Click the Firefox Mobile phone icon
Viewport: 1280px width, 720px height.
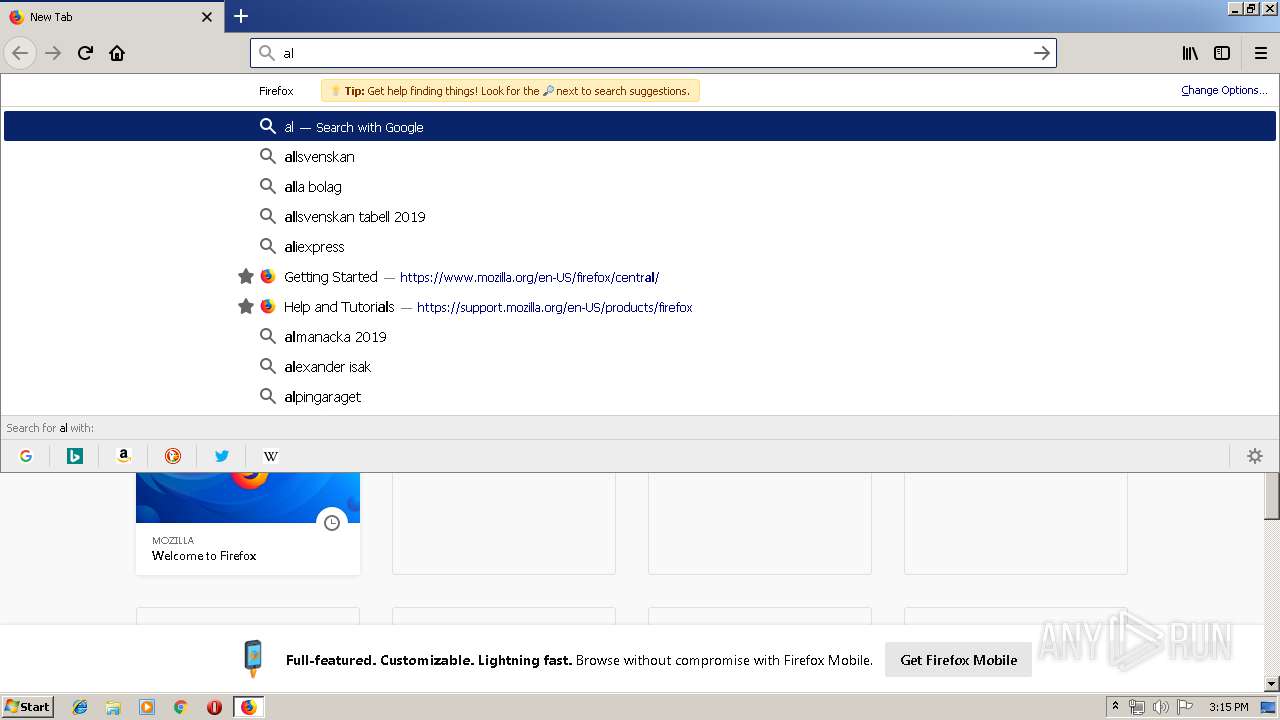pos(254,659)
